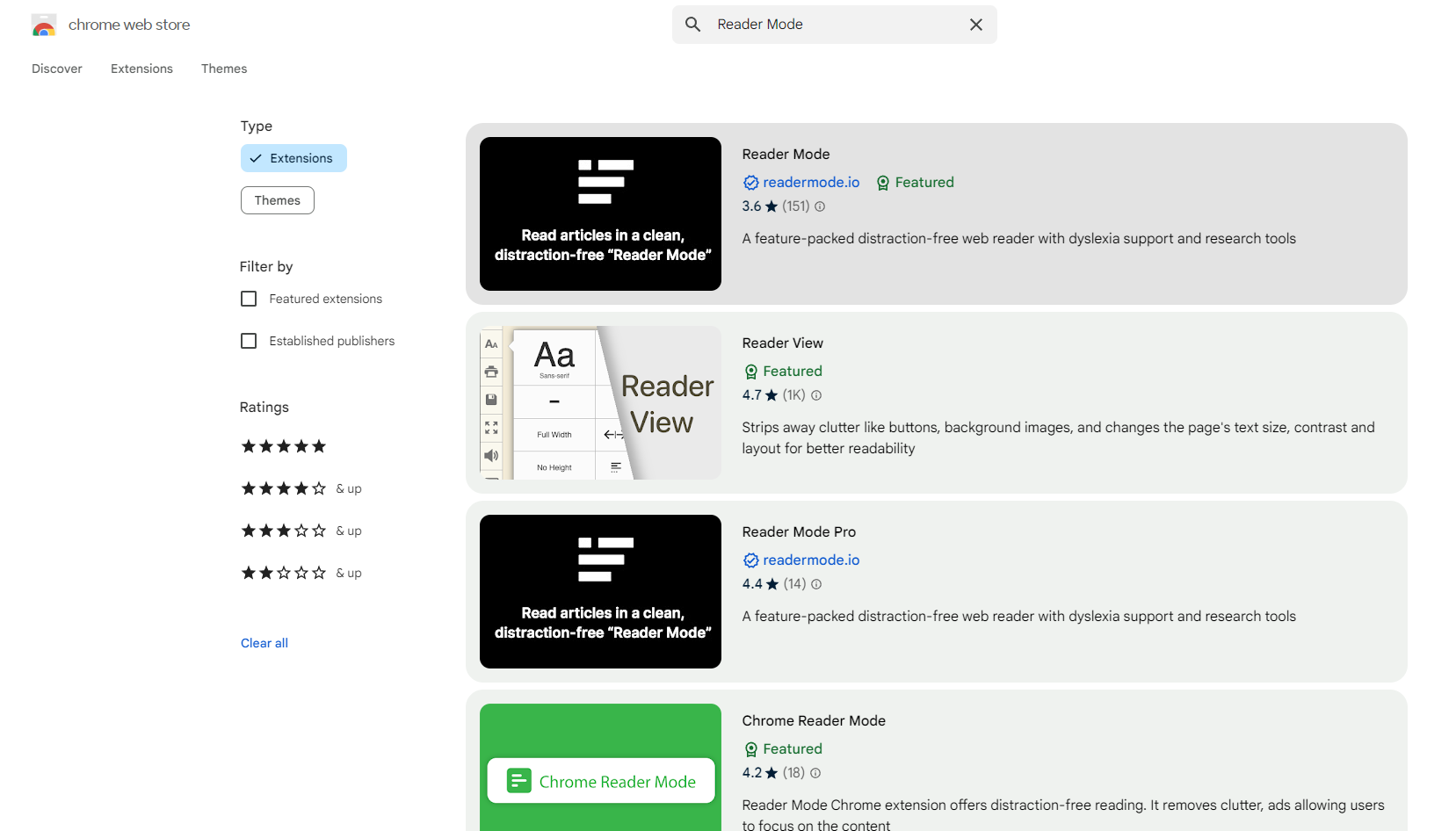
Task: Open the Reader View extension thumbnail
Action: click(600, 402)
